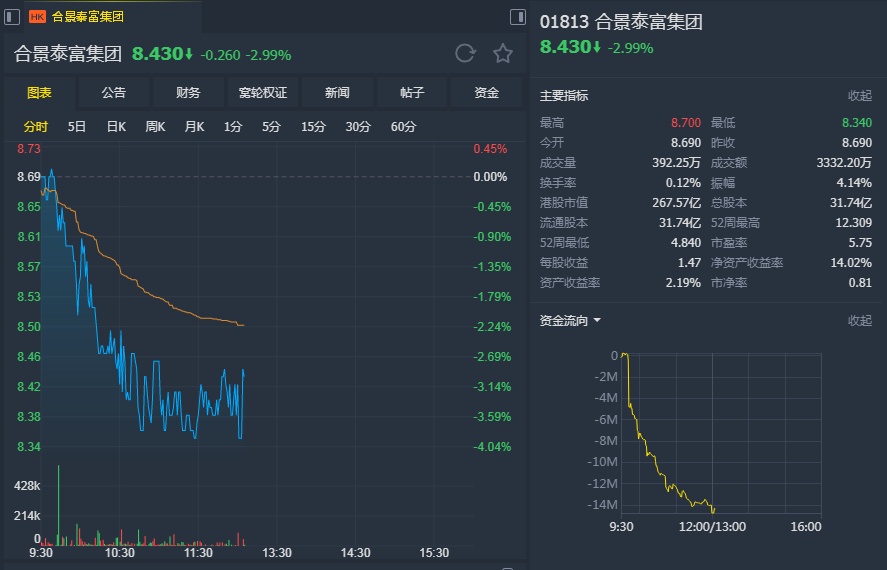This screenshot has width=887, height=570.
Task: Click the 市盈率 value 5.75
Action: point(860,243)
